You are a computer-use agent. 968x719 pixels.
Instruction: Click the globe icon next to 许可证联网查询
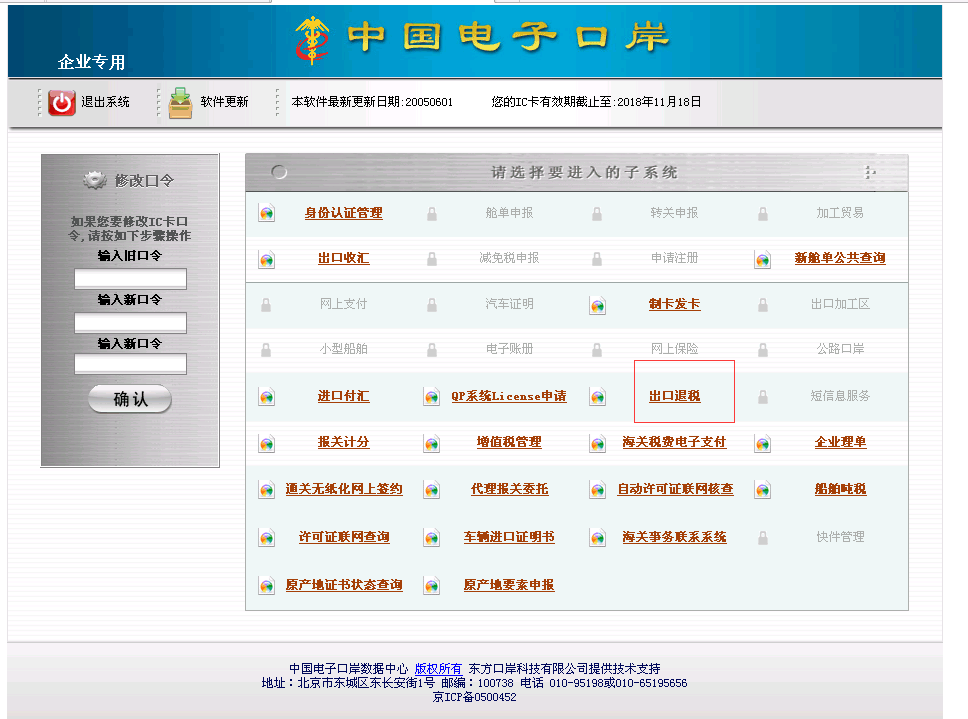(x=267, y=538)
